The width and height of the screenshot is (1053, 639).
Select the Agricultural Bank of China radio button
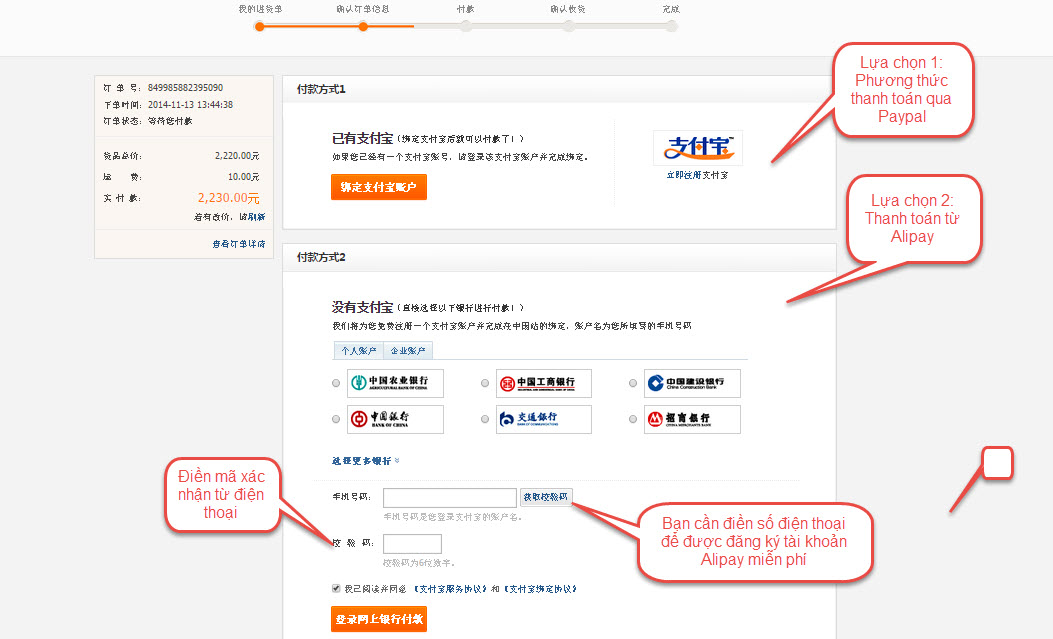335,383
